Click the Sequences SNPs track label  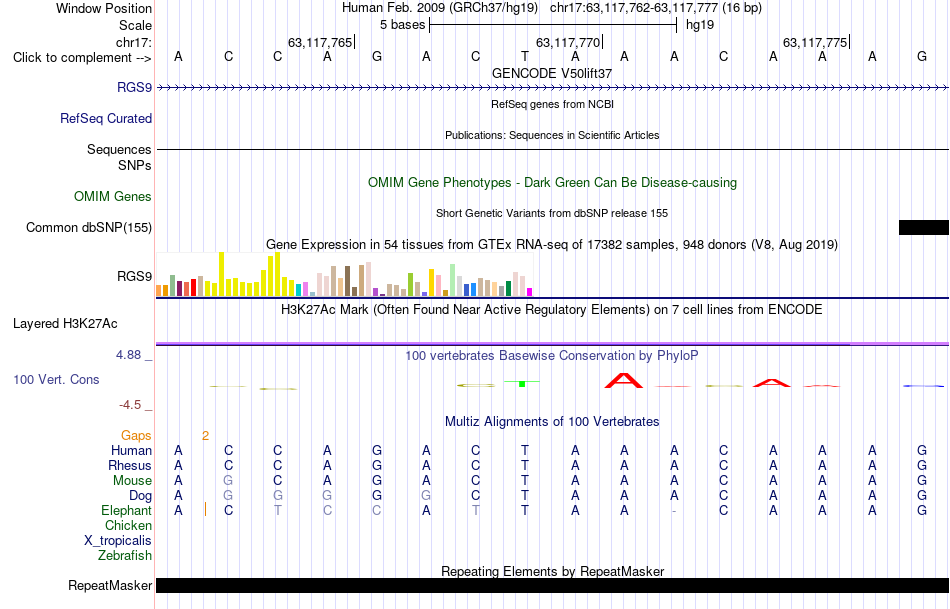[119, 157]
